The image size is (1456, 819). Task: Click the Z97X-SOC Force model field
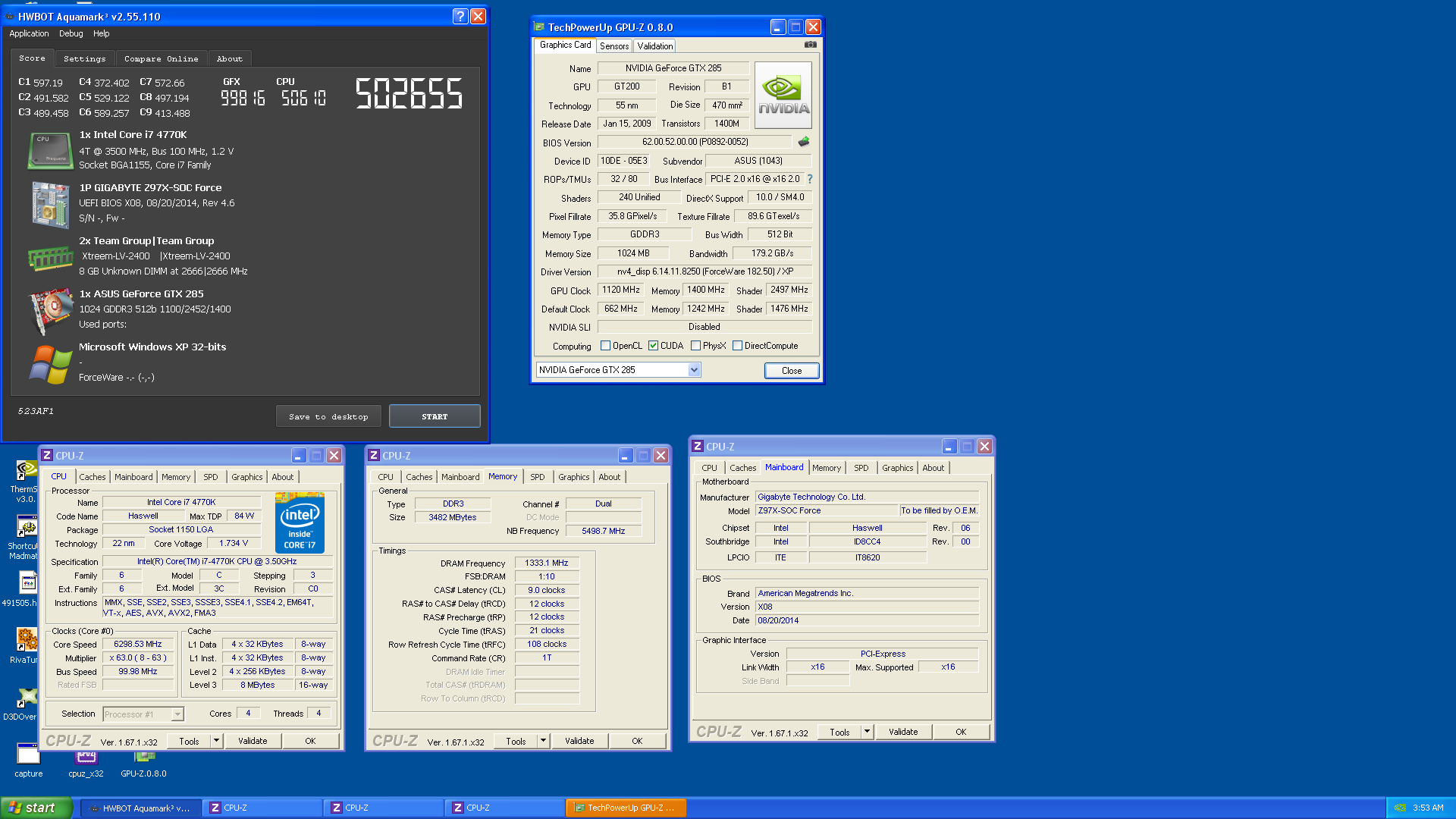[827, 510]
